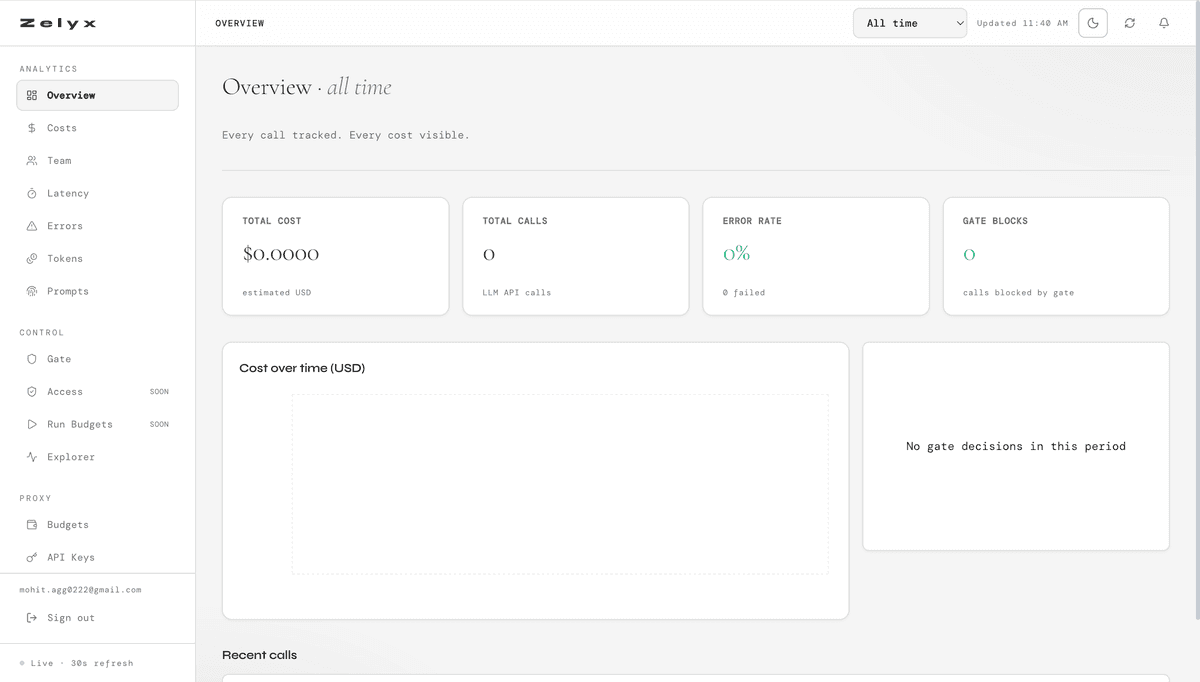The width and height of the screenshot is (1200, 682).
Task: Click the Updated 11:40 AM timestamp
Action: point(1022,23)
